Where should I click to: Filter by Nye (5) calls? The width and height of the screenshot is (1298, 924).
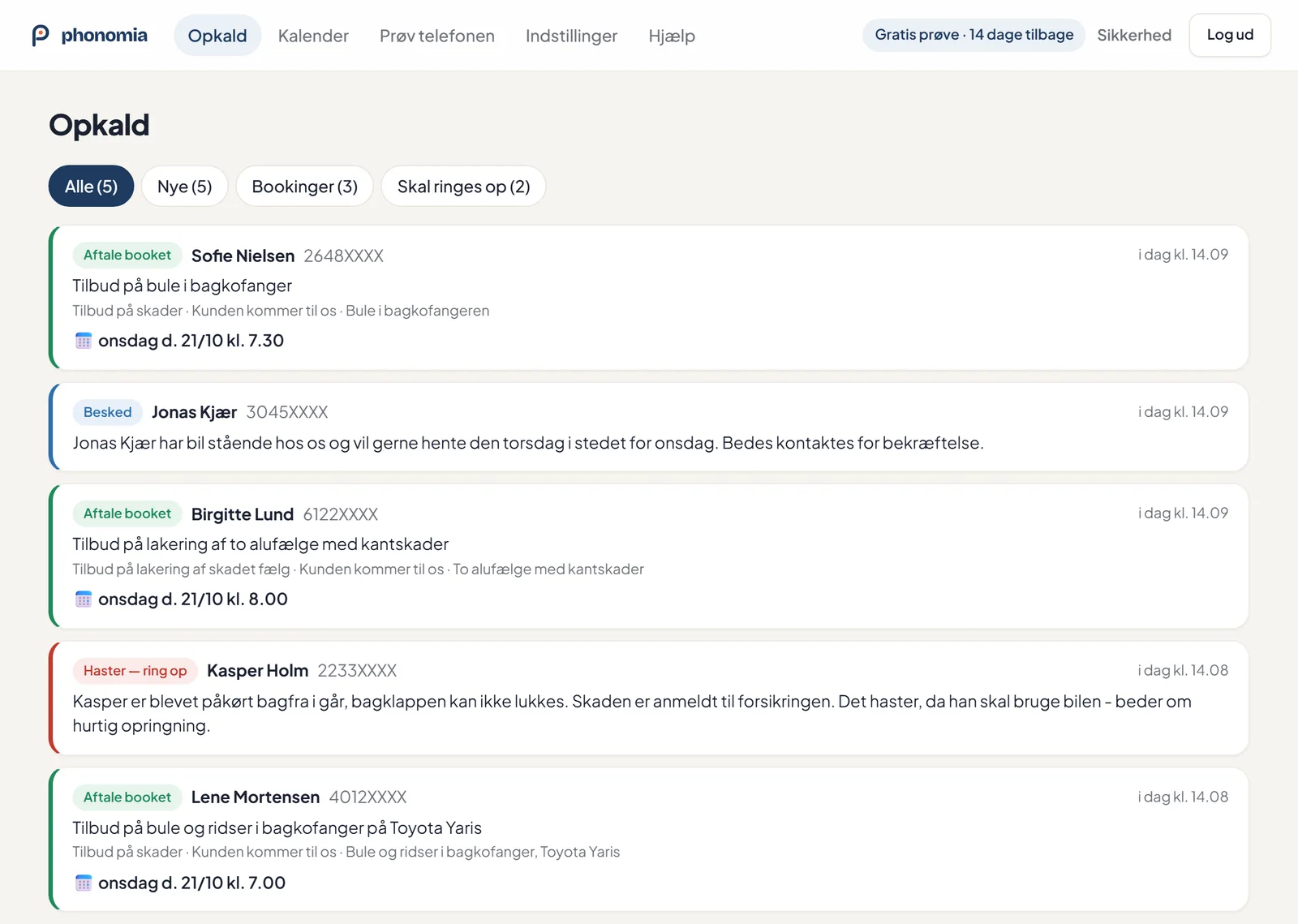click(x=185, y=187)
